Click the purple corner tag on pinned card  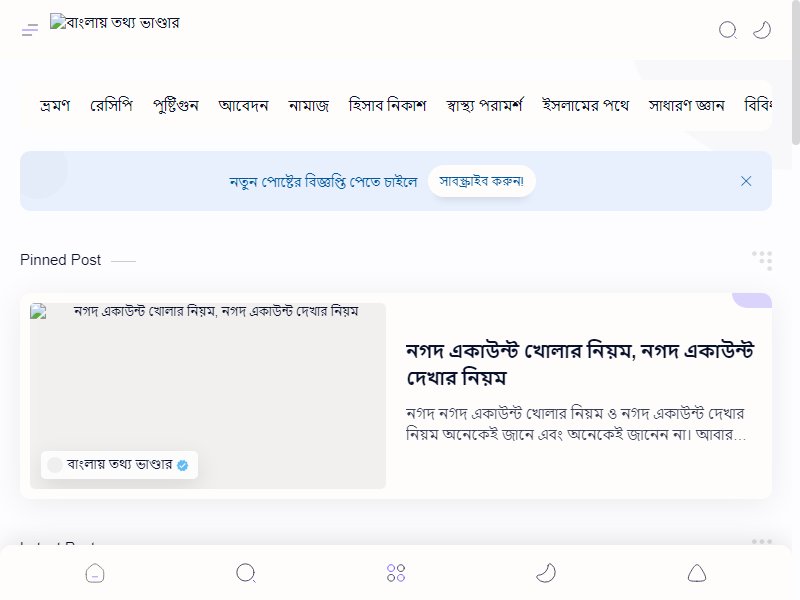752,300
